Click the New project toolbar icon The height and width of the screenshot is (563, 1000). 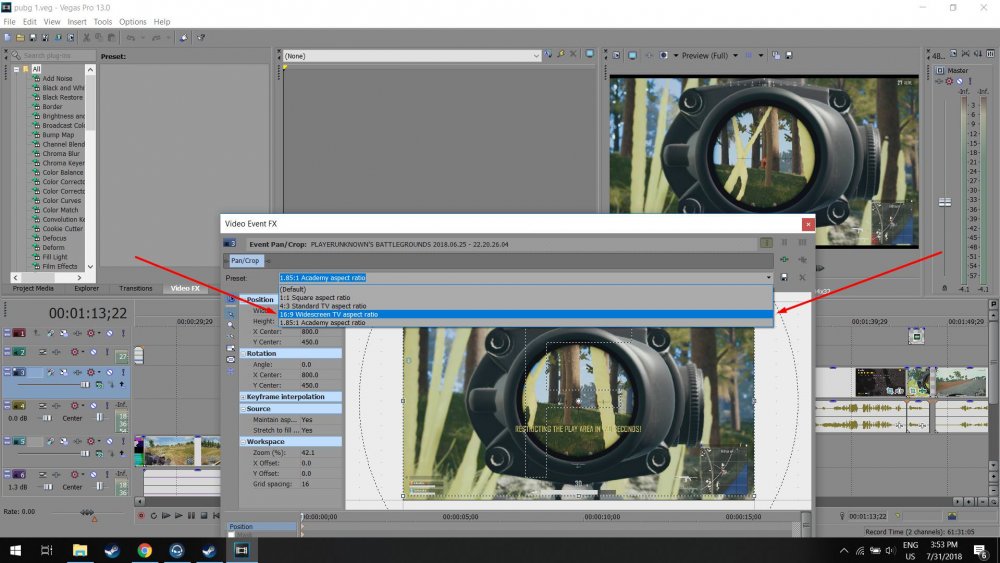coord(8,38)
